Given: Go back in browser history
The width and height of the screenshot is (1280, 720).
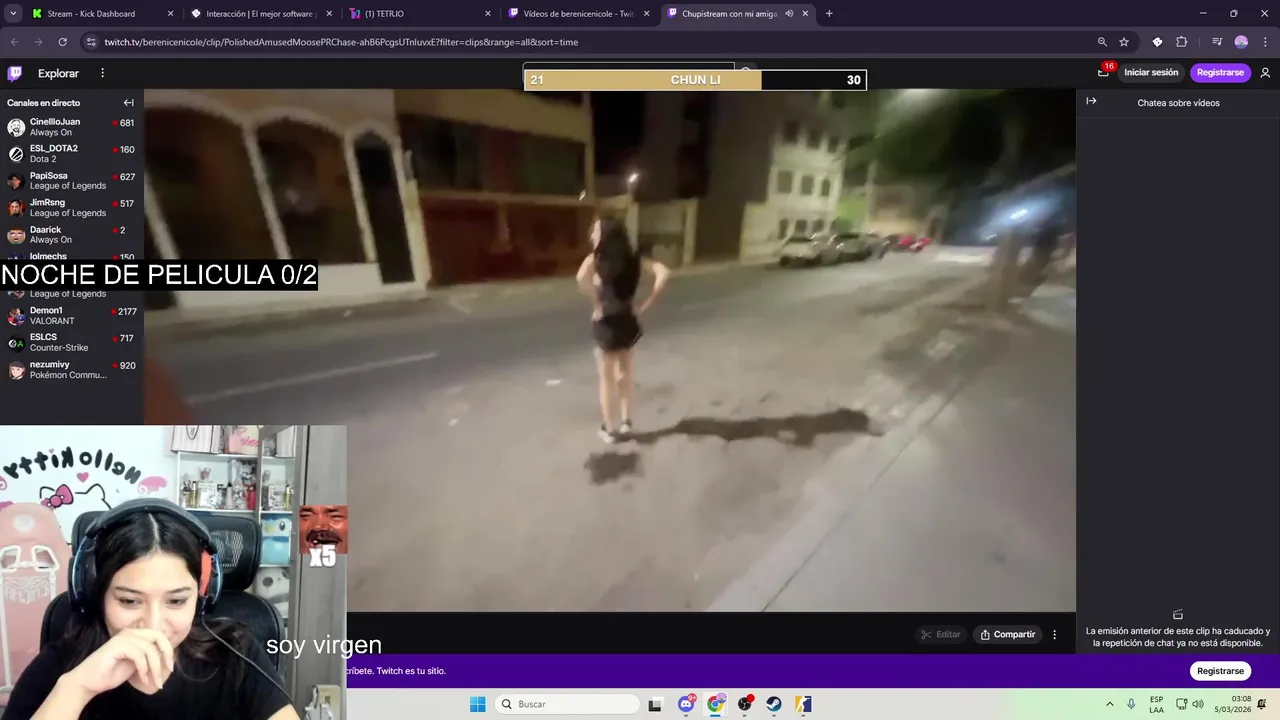Looking at the screenshot, I should [x=14, y=42].
